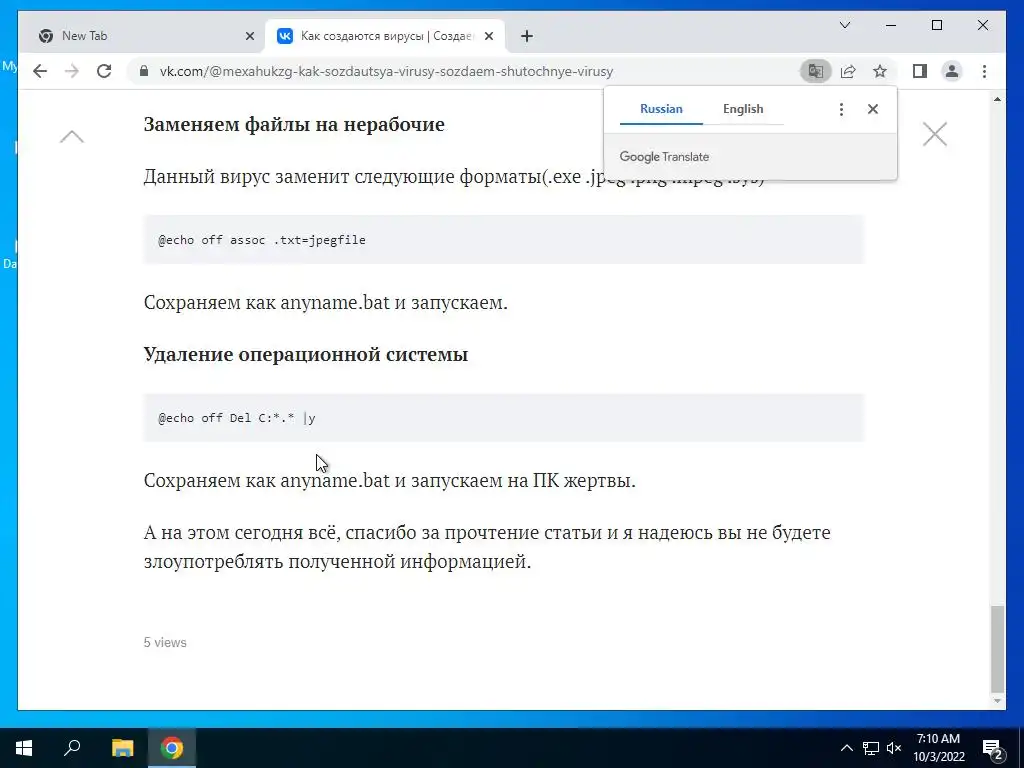This screenshot has width=1024, height=768.
Task: Click the address bar URL
Action: pos(386,71)
